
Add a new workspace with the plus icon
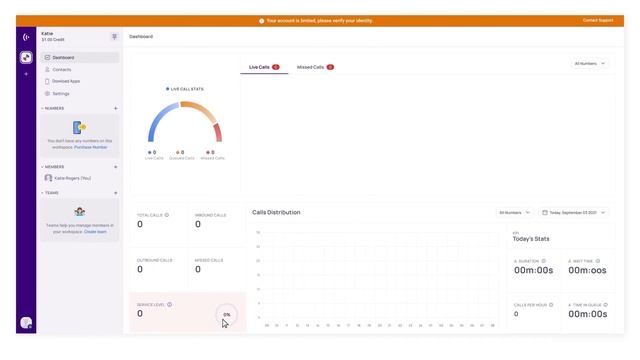[26, 74]
